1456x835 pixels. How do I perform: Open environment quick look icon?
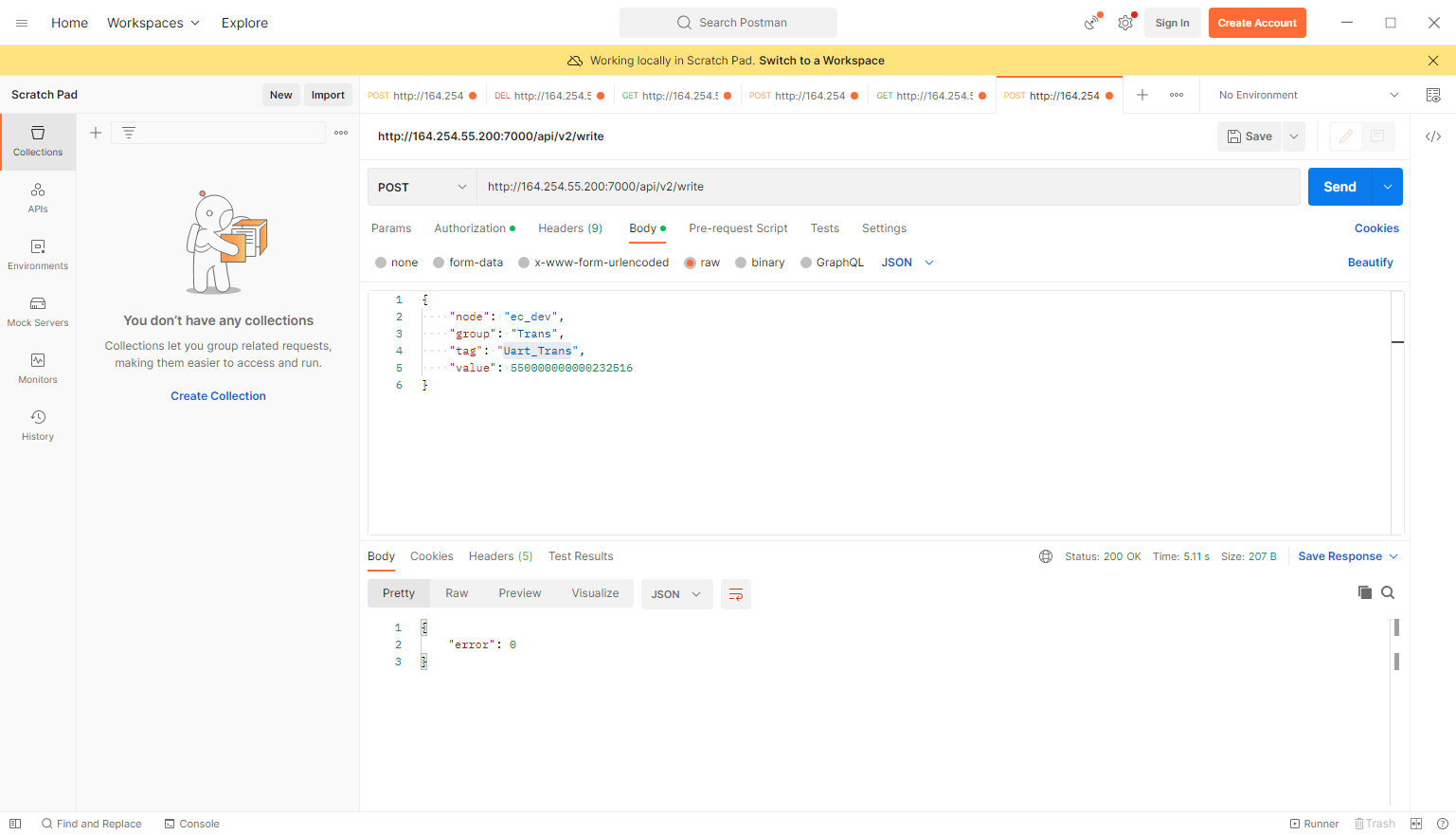coord(1433,95)
